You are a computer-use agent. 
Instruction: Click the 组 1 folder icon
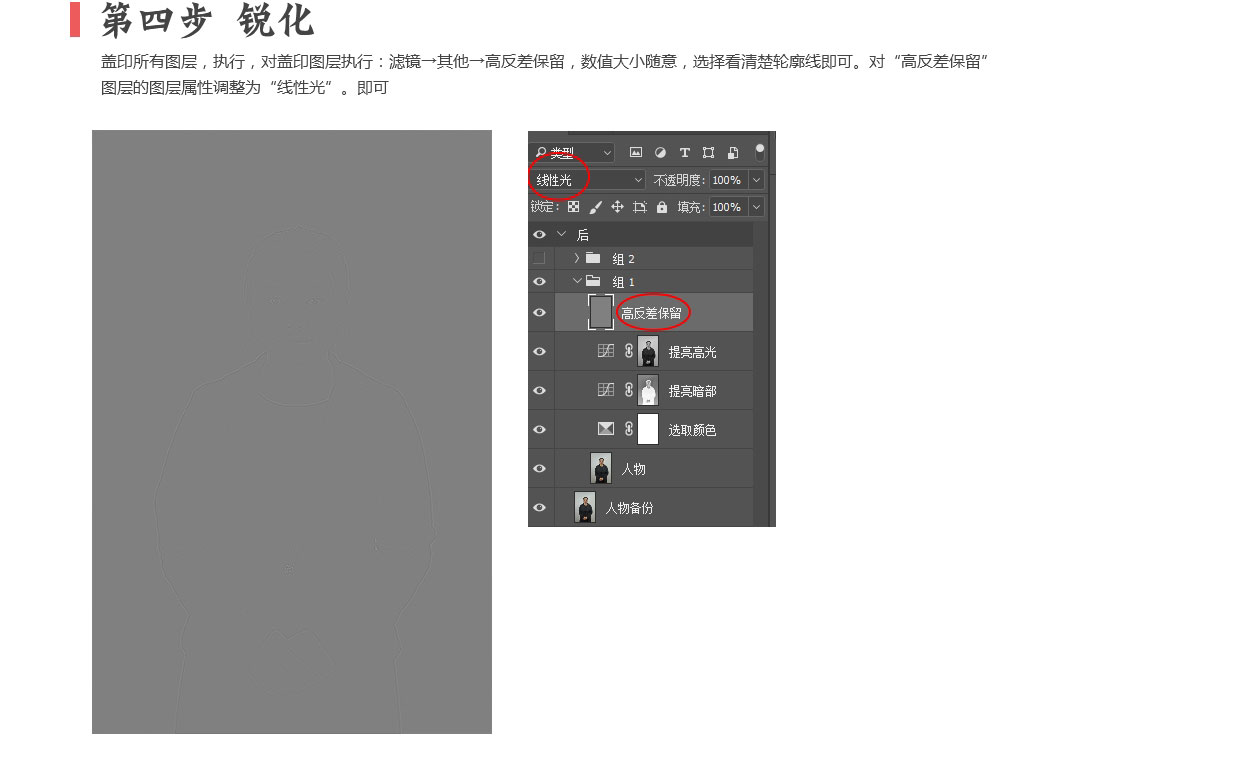point(593,281)
